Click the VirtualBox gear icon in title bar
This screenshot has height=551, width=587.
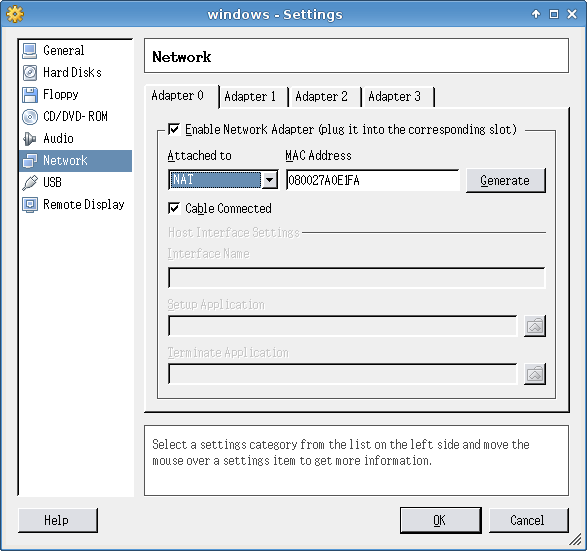(15, 14)
